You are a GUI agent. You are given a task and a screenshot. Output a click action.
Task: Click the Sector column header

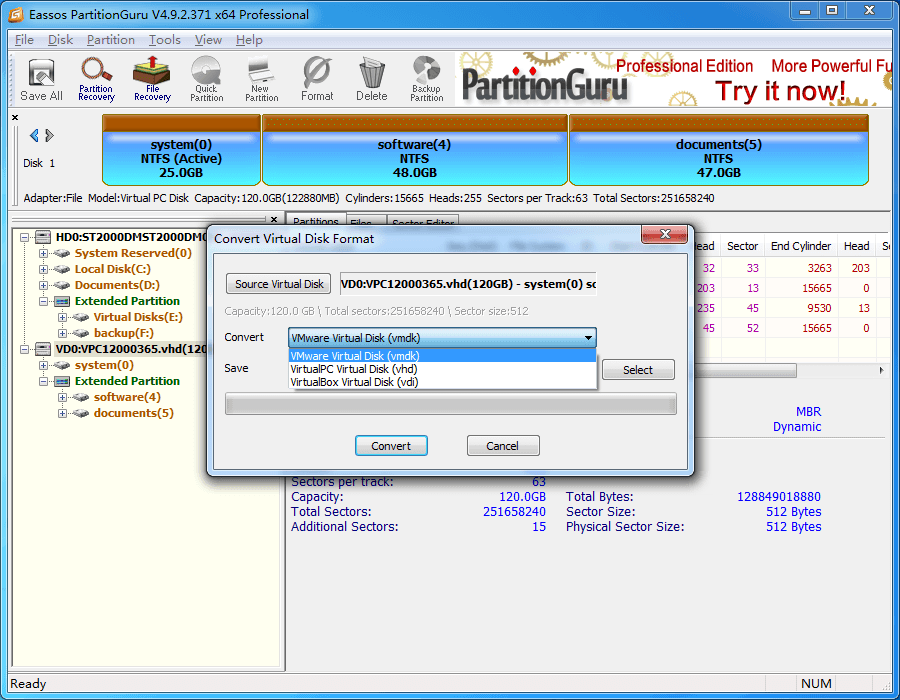743,246
